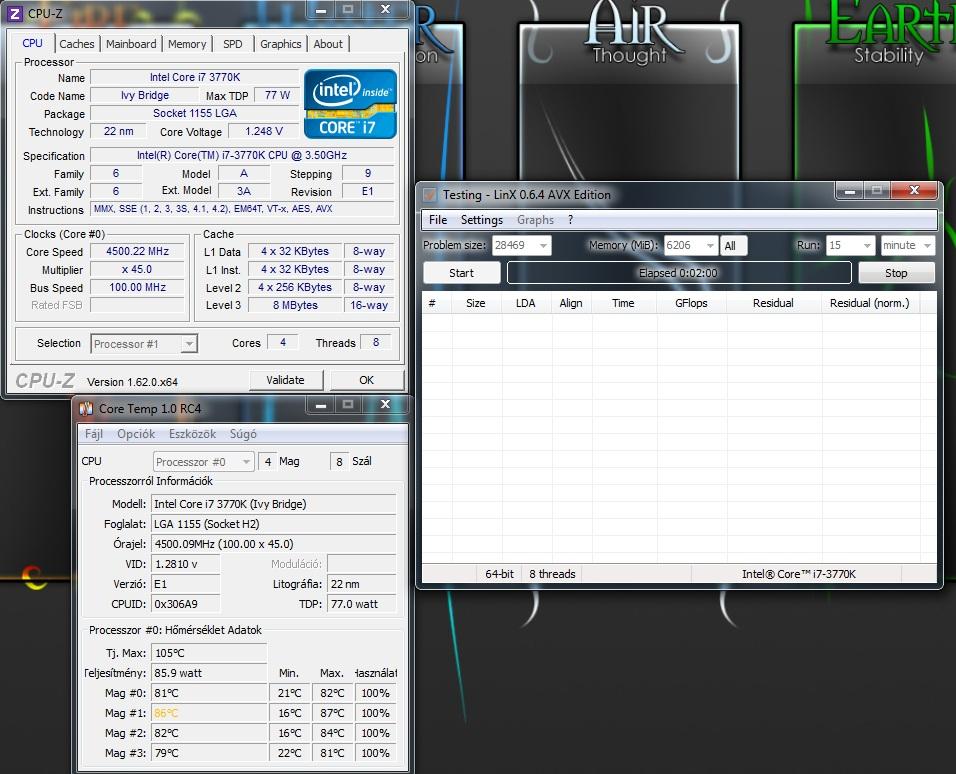Viewport: 956px width, 774px height.
Task: Click the Mag #0 81°C temperature reading
Action: coord(209,693)
